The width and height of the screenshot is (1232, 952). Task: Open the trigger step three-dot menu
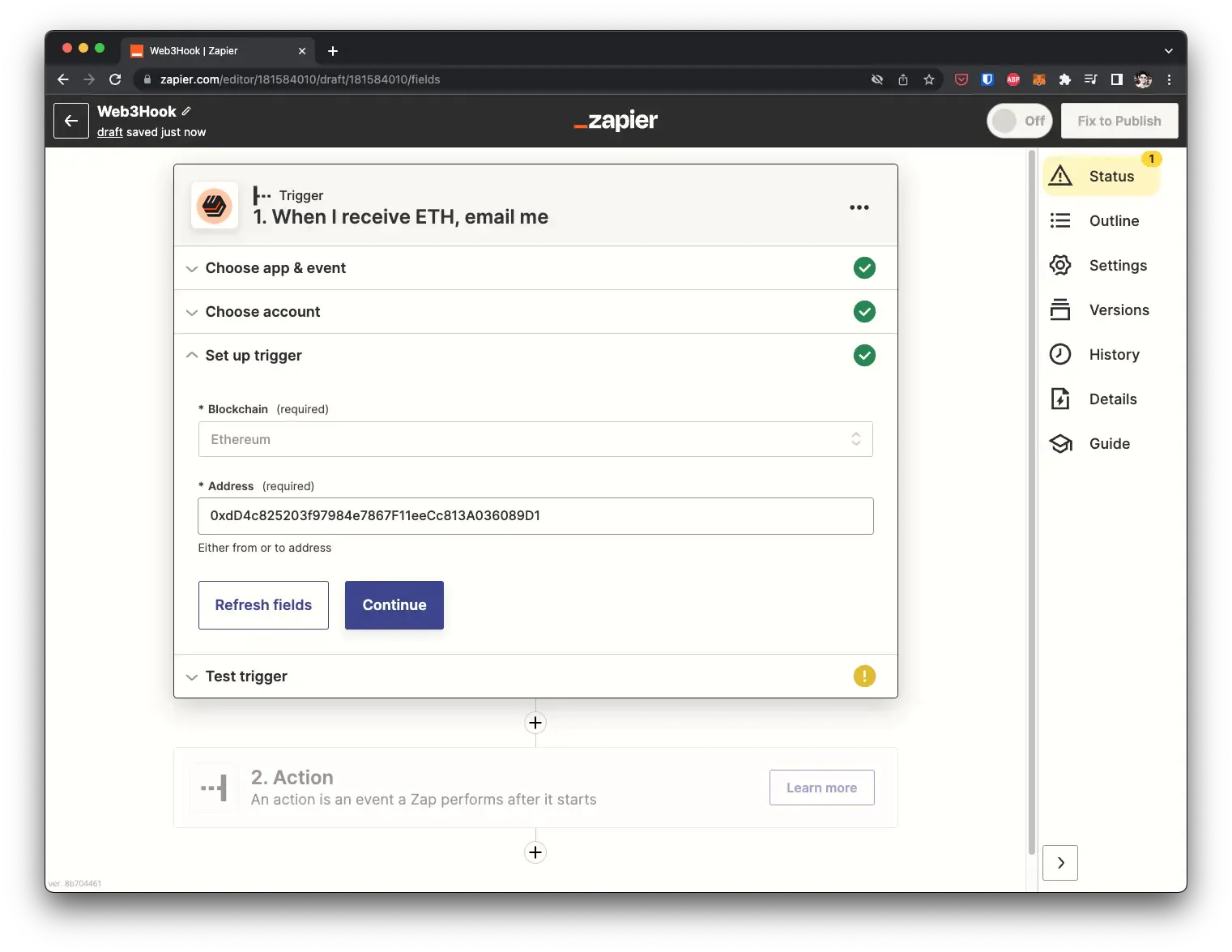(x=859, y=207)
